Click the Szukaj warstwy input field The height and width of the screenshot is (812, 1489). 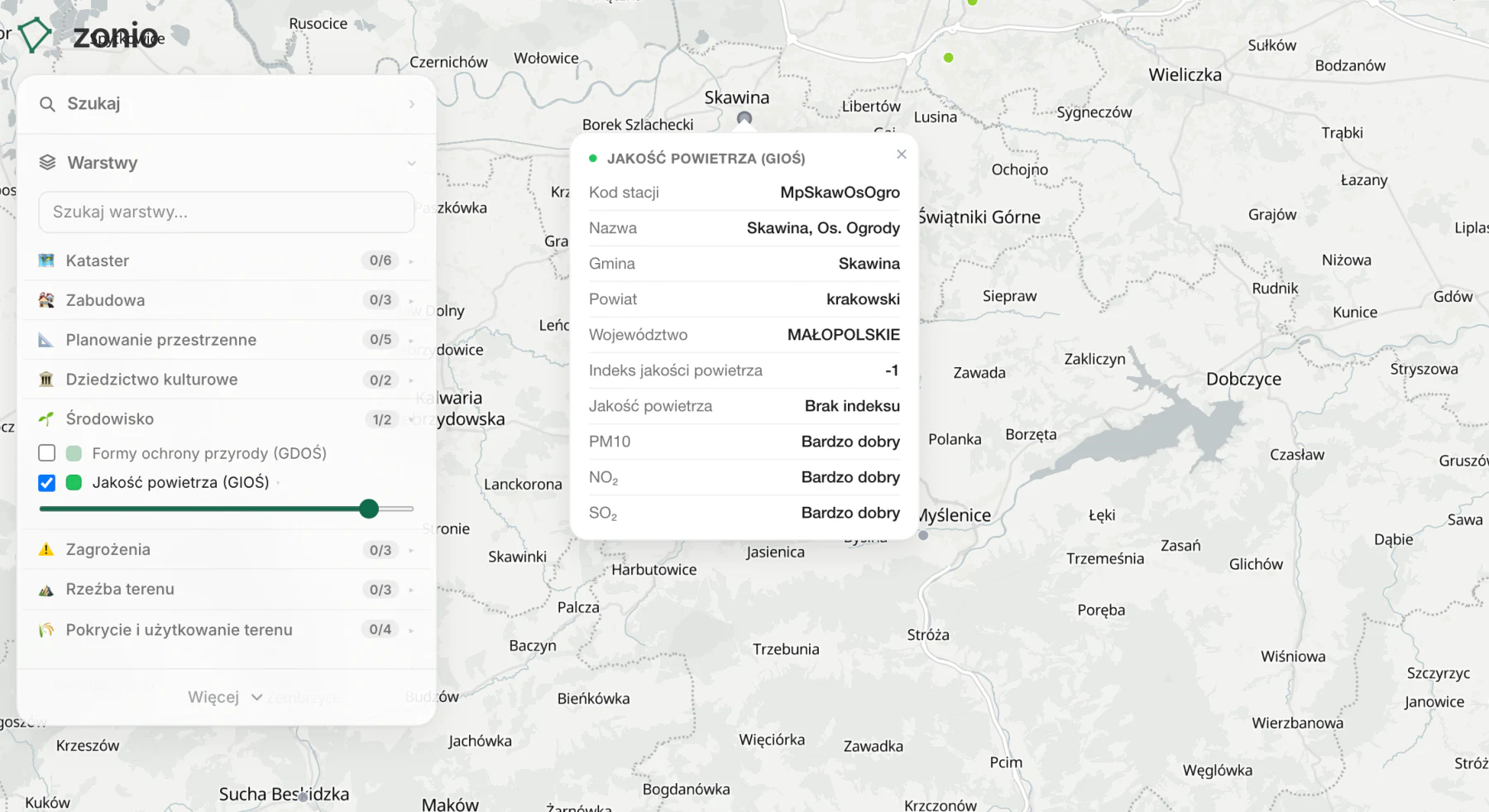click(227, 213)
